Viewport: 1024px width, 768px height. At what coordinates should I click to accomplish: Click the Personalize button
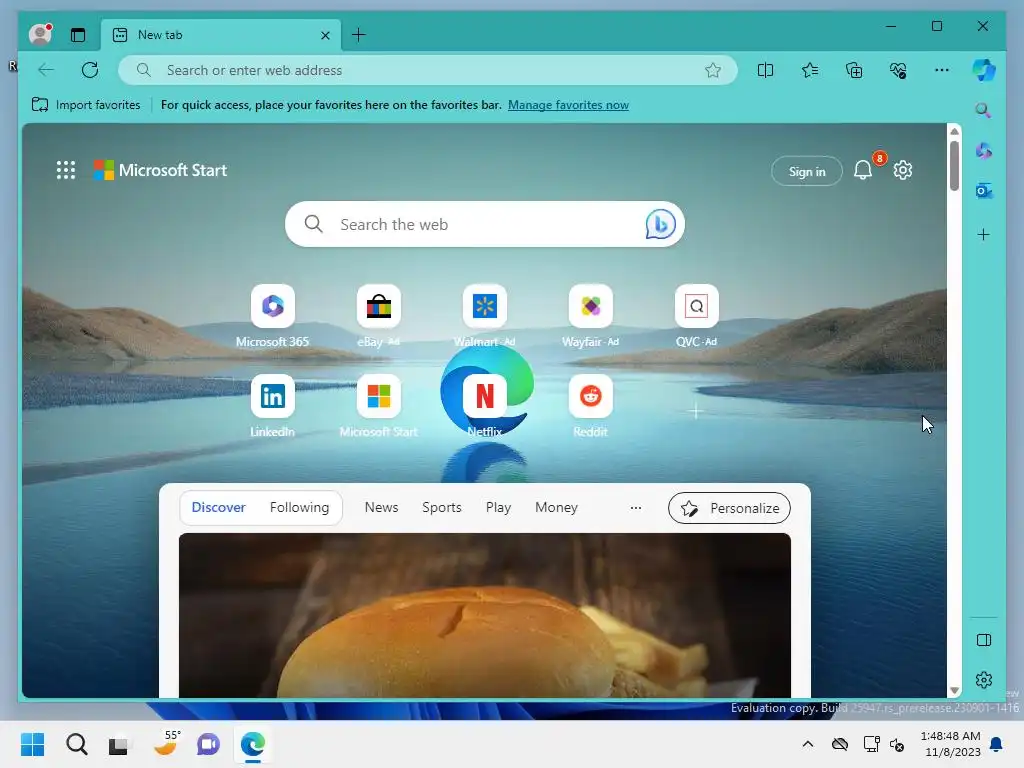click(x=729, y=508)
